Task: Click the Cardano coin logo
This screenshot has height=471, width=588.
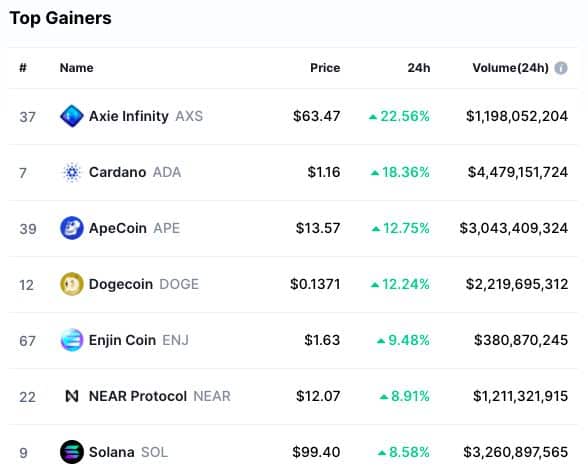Action: 72,172
